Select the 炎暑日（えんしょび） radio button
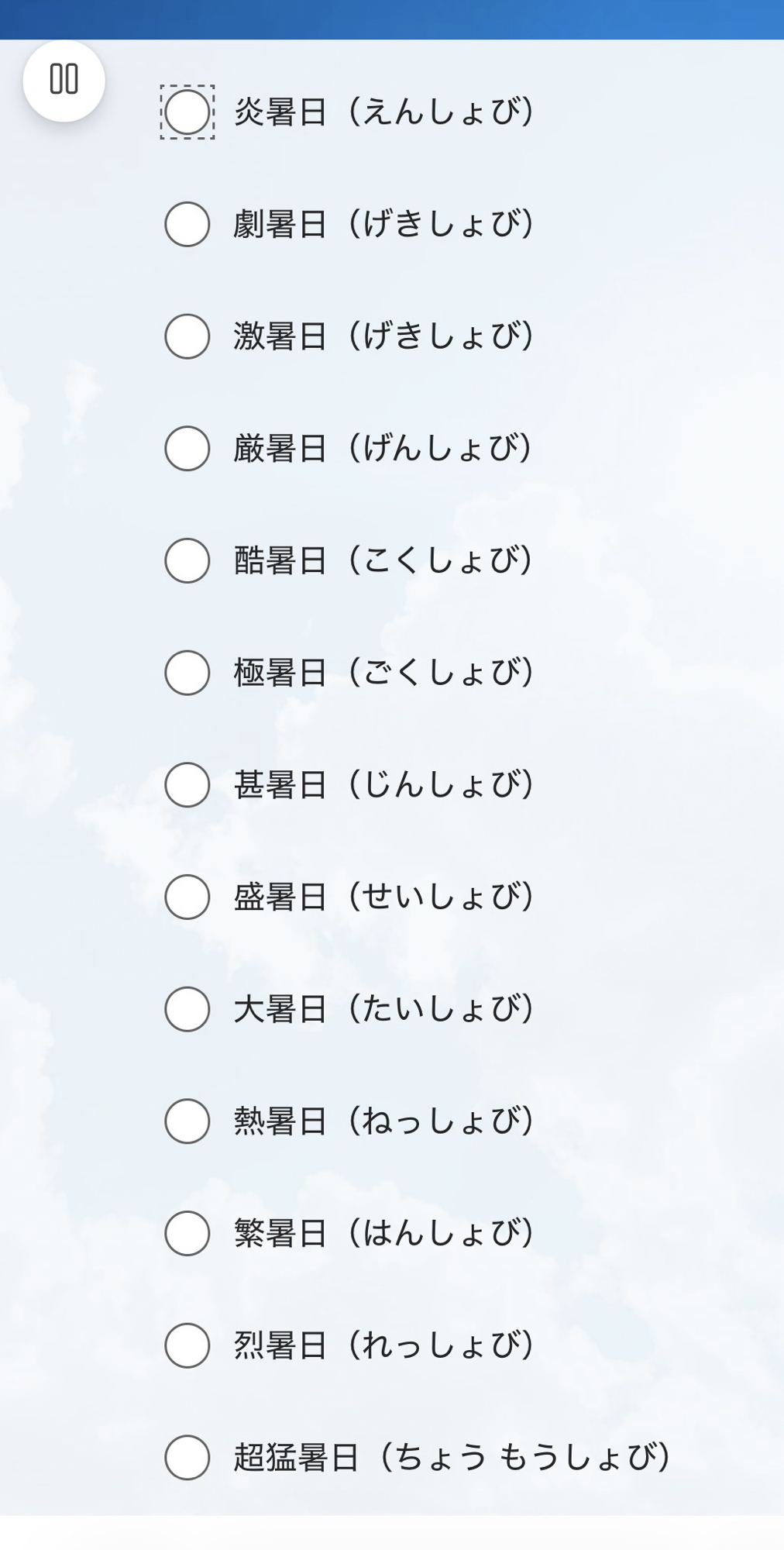Viewport: 784px width, 1550px height. point(187,112)
